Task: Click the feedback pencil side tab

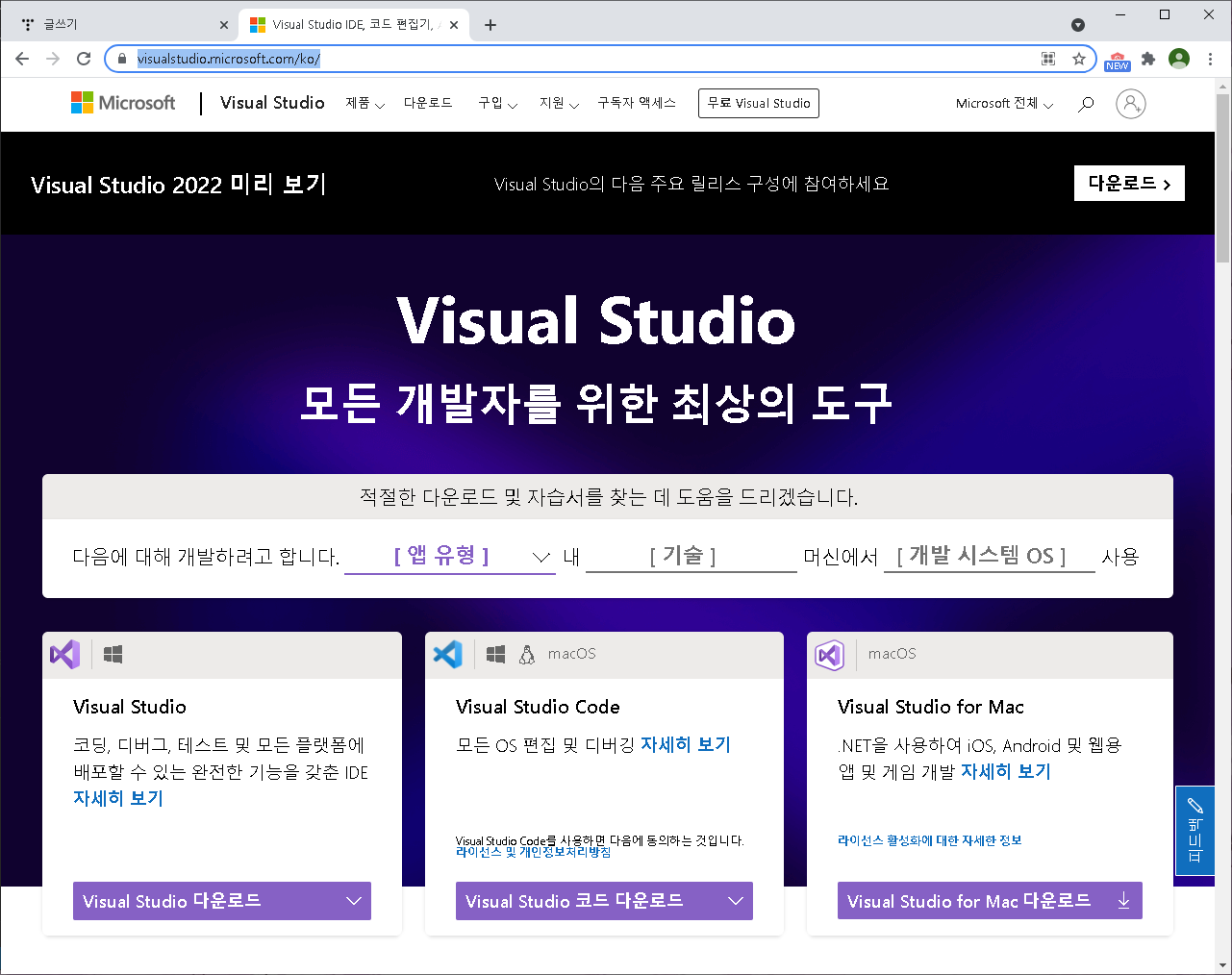Action: click(x=1195, y=831)
